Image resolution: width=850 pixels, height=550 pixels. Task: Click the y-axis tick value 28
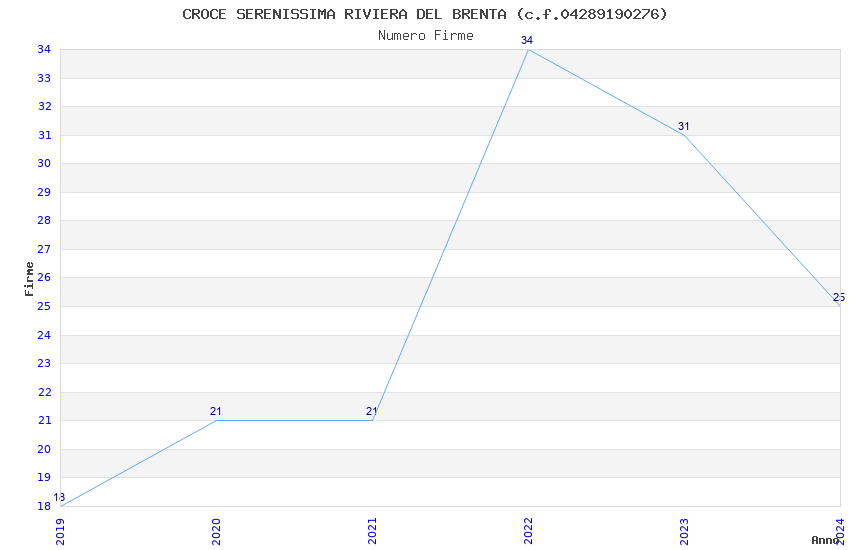point(44,220)
